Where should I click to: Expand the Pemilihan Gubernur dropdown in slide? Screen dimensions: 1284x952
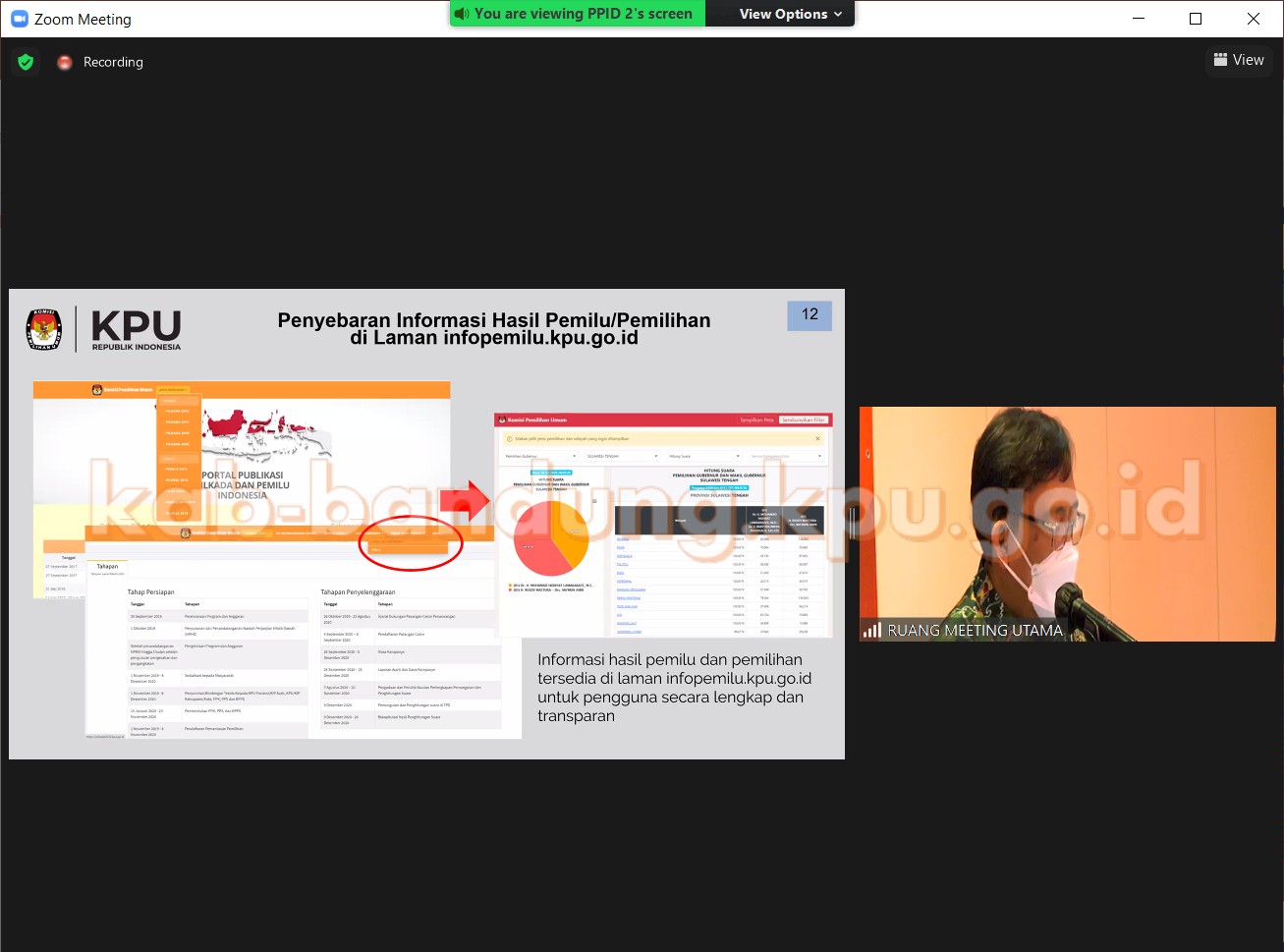(540, 456)
